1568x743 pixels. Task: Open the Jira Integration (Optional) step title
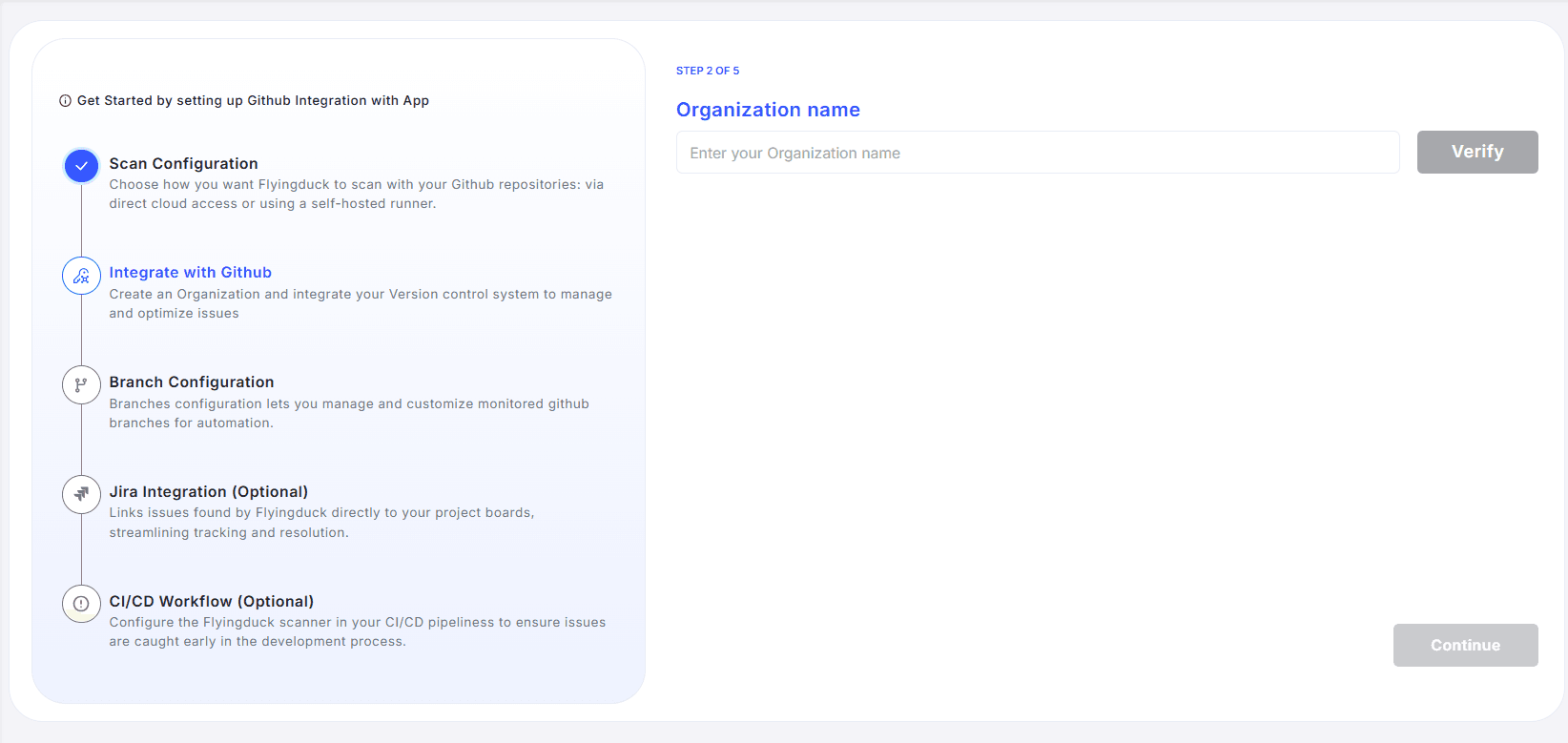point(208,492)
